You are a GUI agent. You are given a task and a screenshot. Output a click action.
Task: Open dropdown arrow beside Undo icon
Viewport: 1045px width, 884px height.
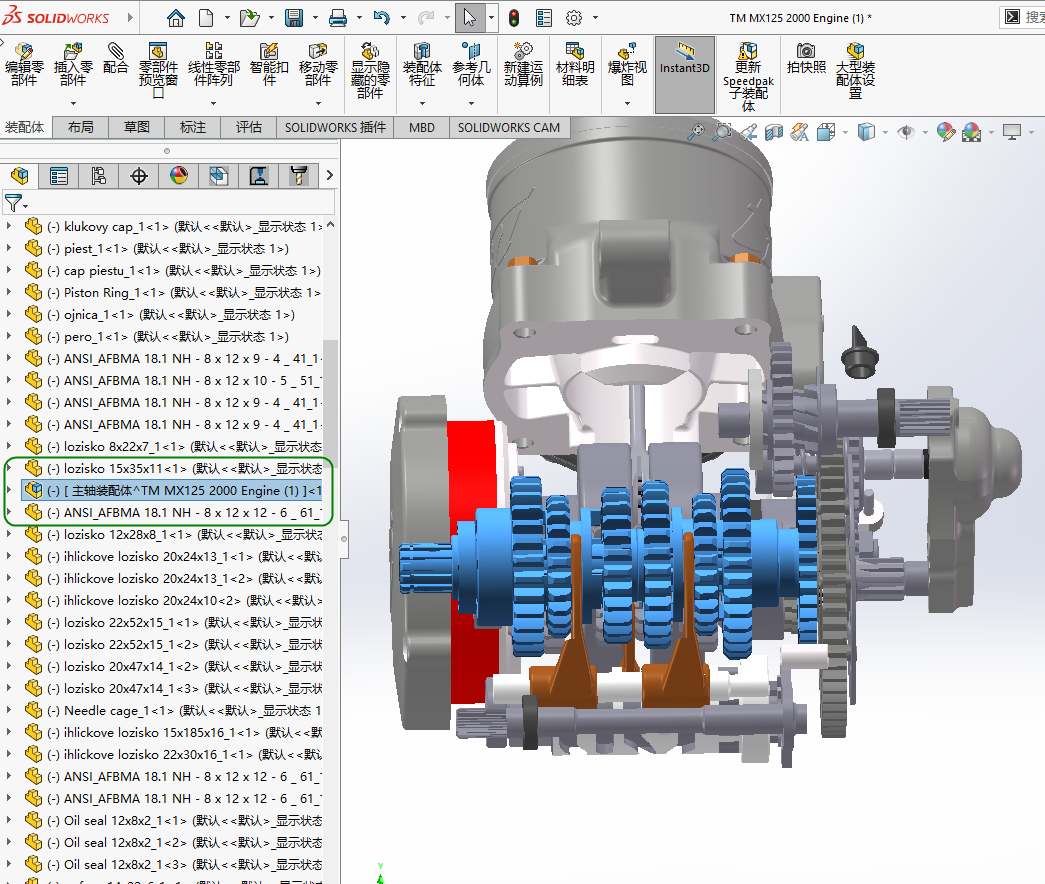point(403,18)
